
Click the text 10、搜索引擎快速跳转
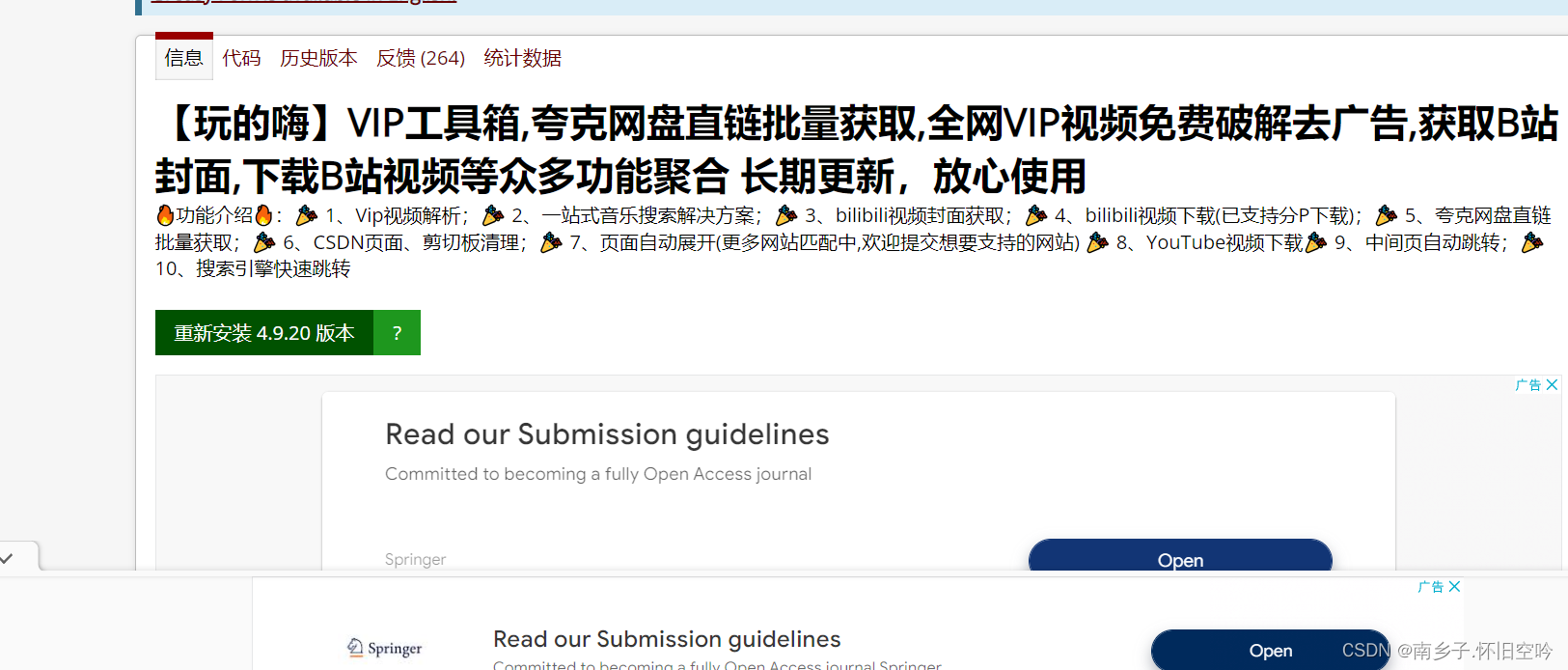253,268
